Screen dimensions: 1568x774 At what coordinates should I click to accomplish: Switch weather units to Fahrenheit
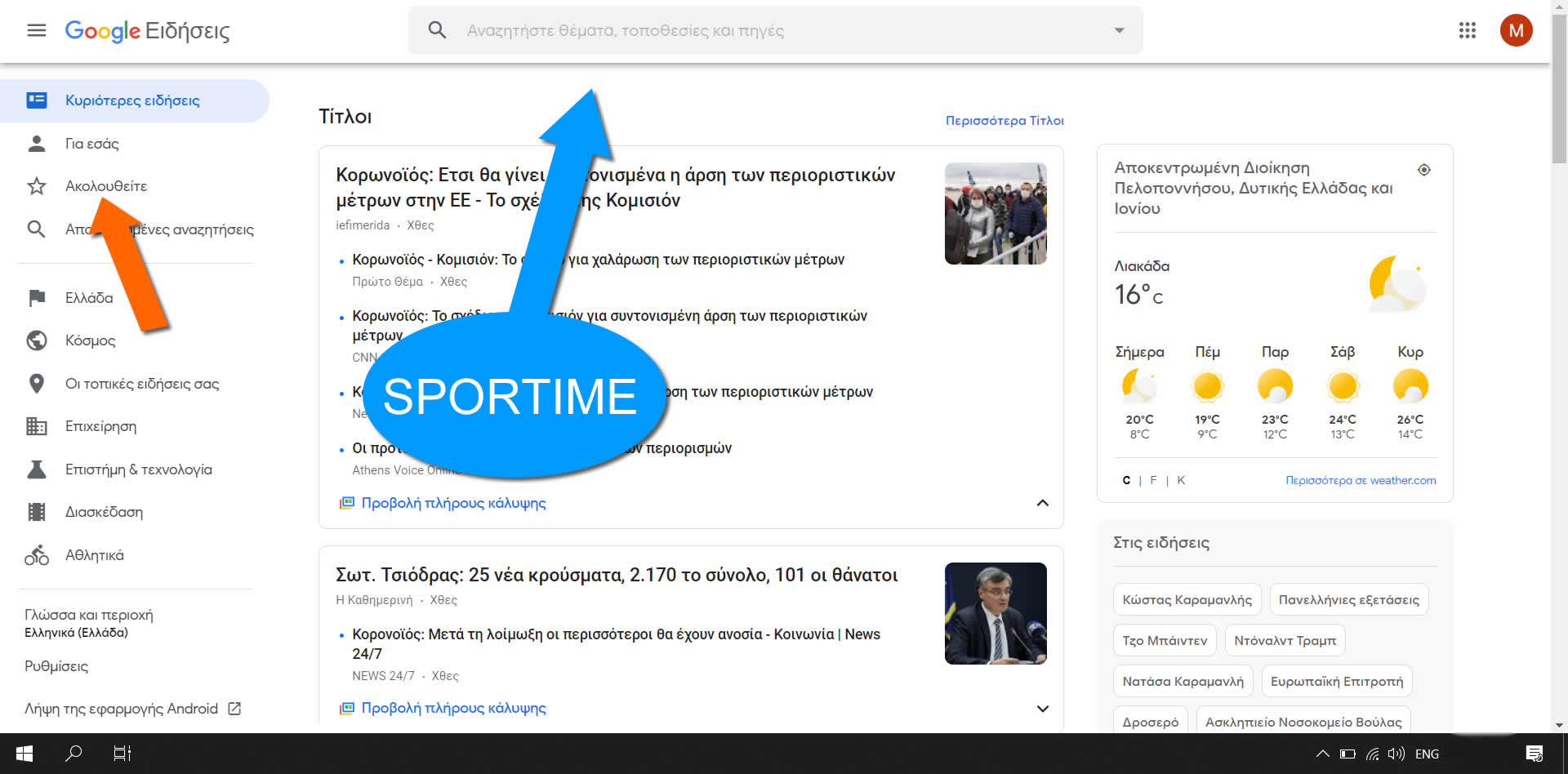pos(1153,480)
